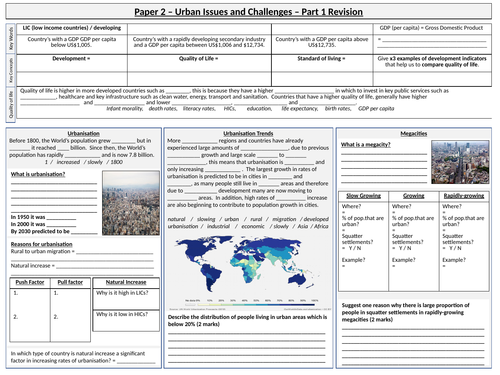
Task: Click the 'Pull factor' column header
Action: (70, 282)
